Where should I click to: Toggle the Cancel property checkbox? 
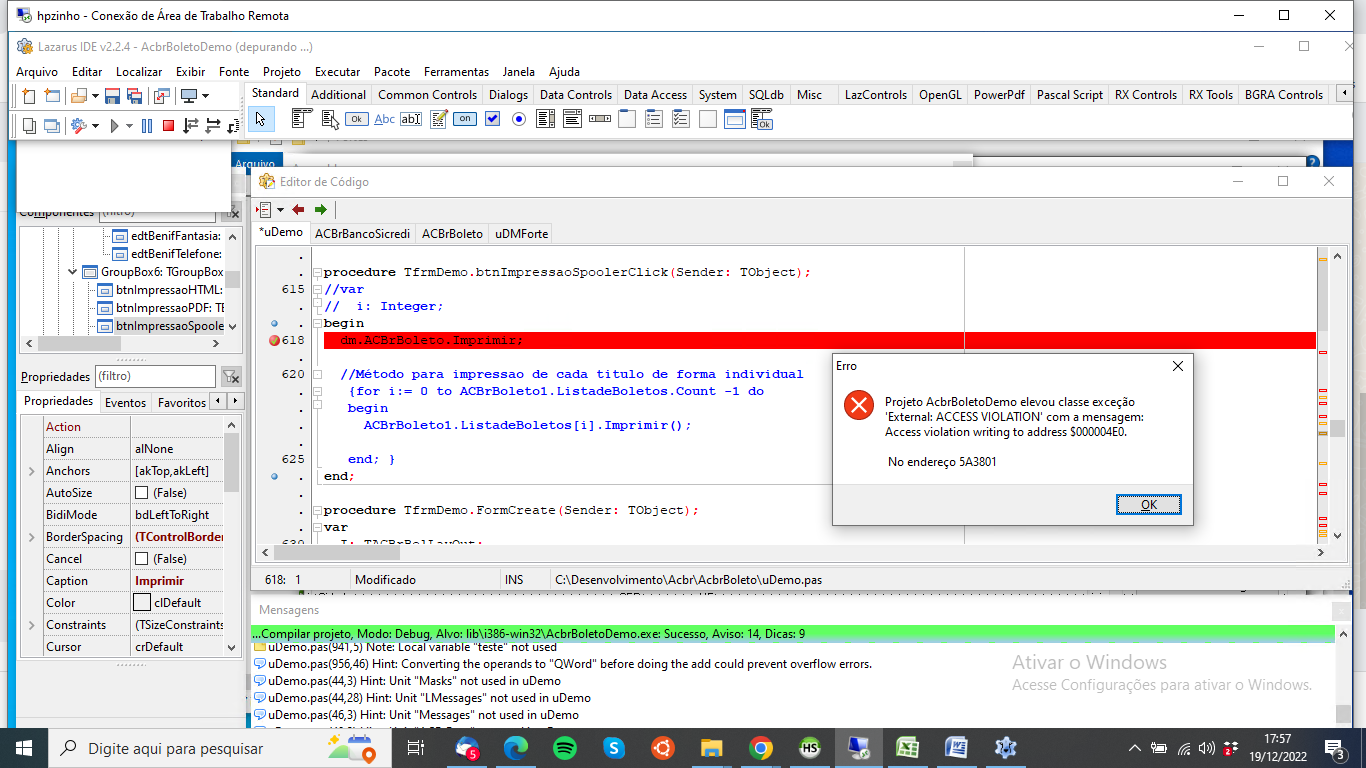point(142,559)
